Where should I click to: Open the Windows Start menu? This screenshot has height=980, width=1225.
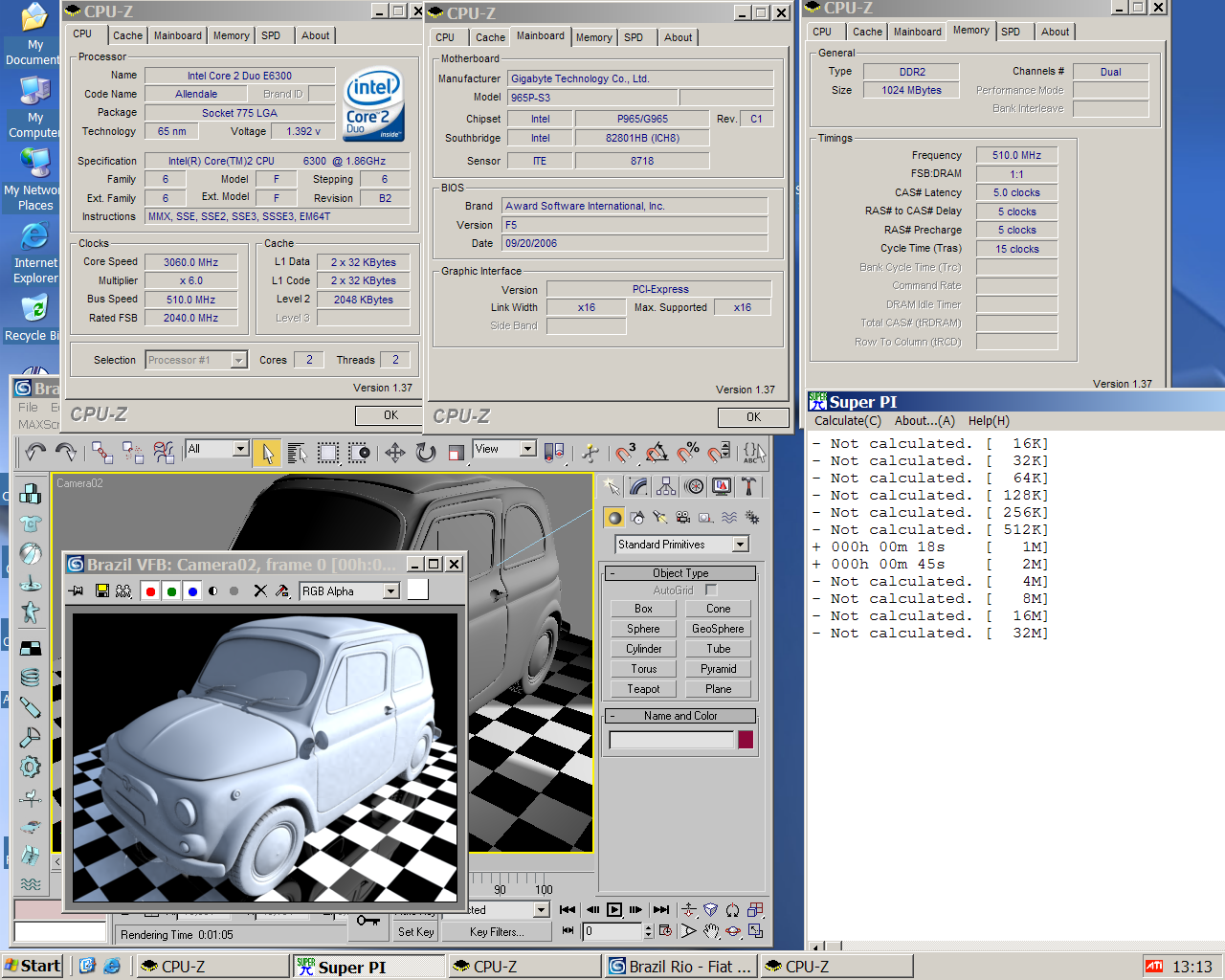point(33,966)
